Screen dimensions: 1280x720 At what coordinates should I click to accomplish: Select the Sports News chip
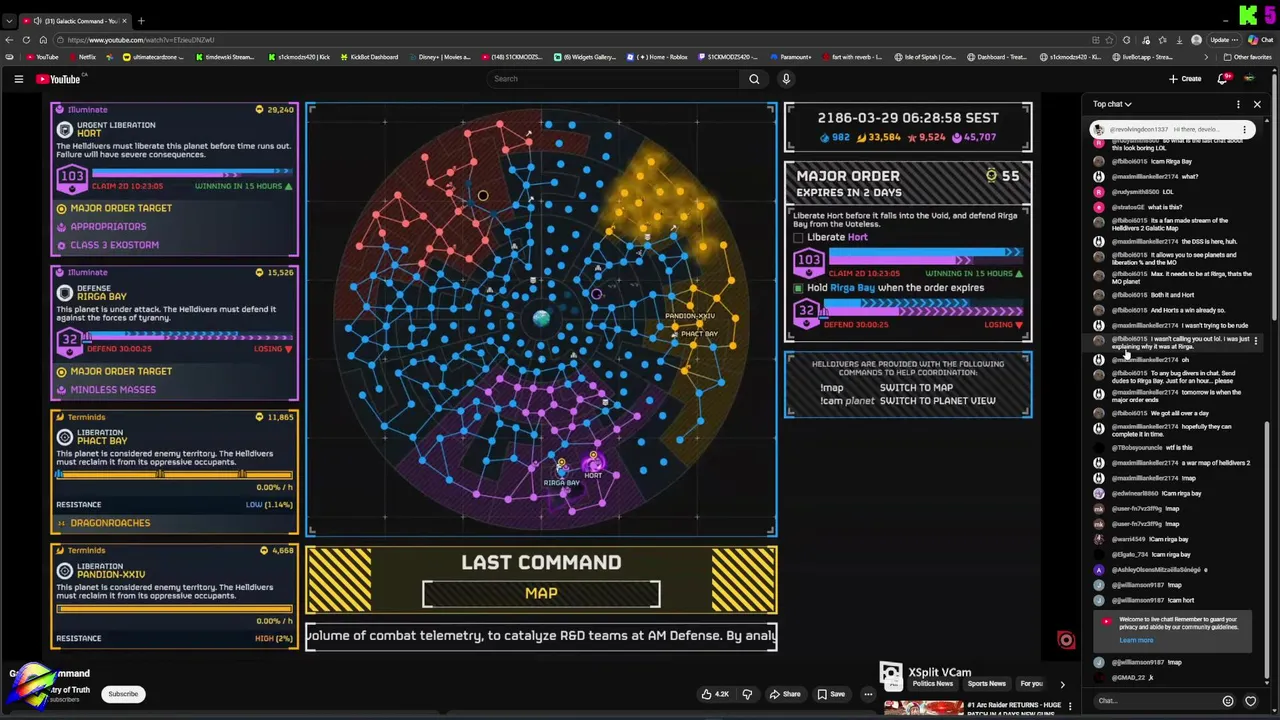point(986,684)
